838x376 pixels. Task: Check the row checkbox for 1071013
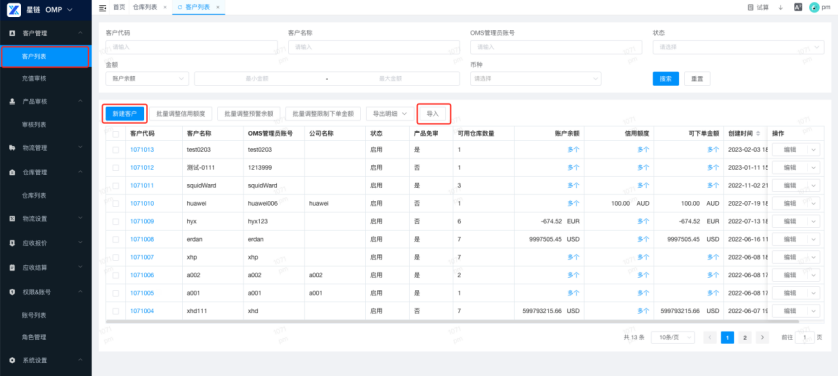point(116,150)
